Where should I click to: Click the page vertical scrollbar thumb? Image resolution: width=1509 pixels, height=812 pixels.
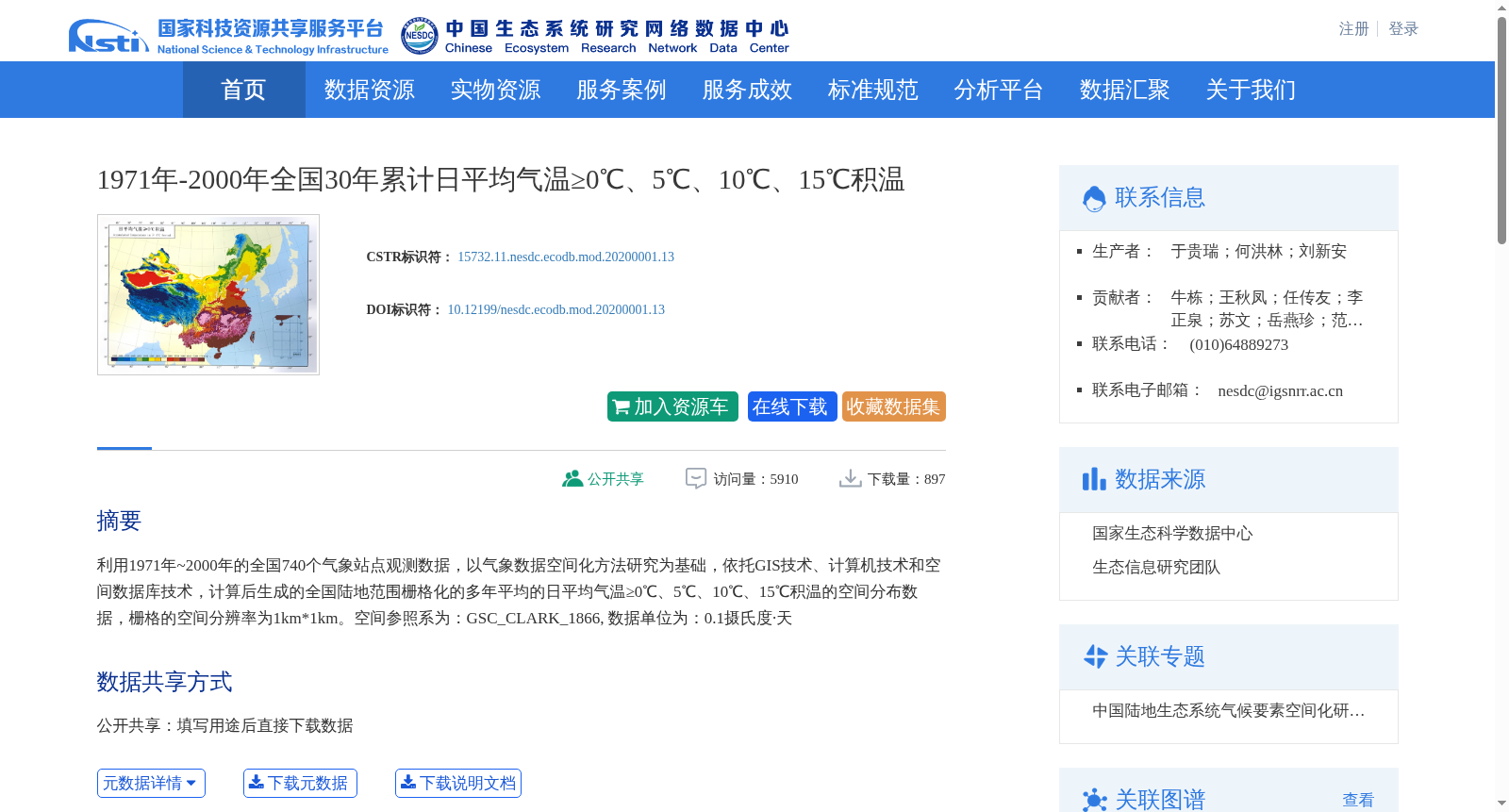[1501, 130]
